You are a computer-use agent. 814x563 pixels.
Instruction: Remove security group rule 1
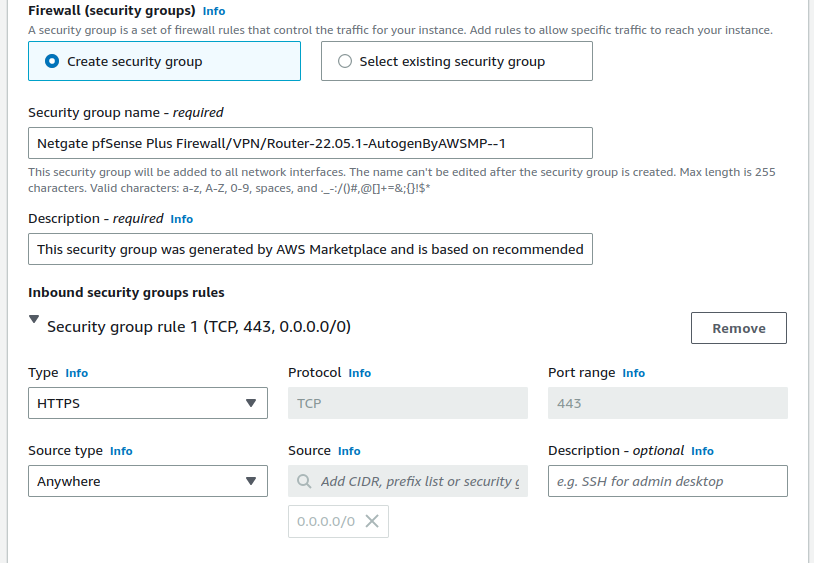738,328
